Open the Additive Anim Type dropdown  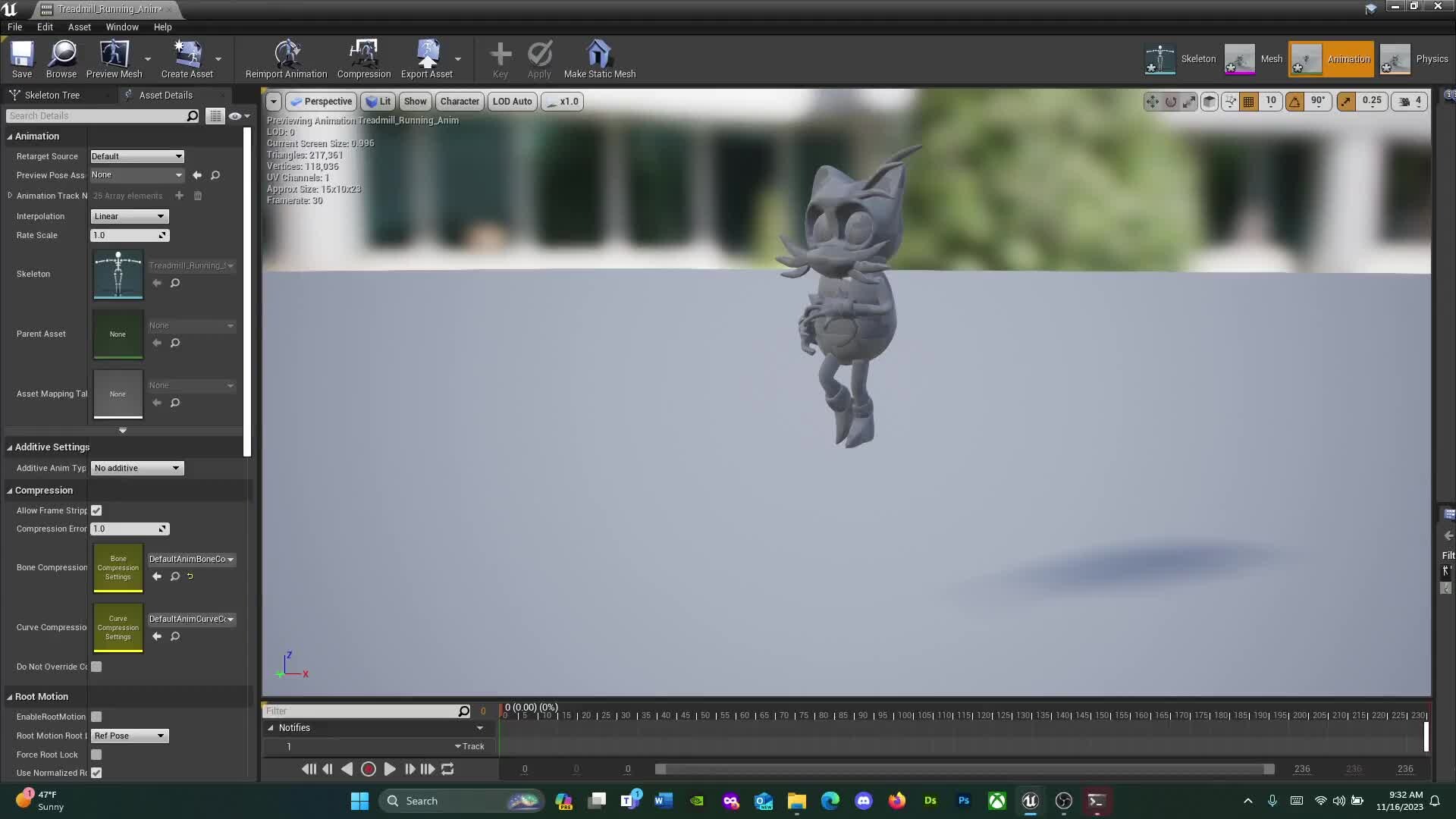[x=136, y=468]
